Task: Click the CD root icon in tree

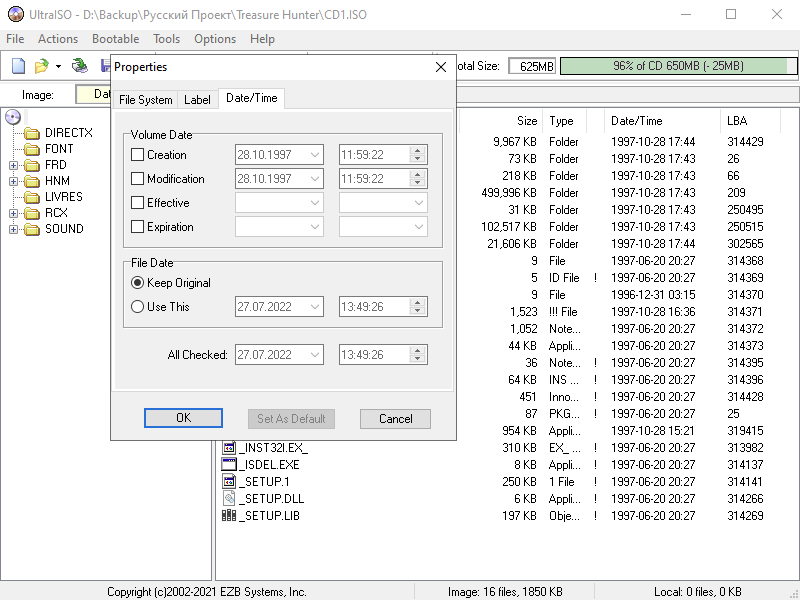Action: click(13, 117)
